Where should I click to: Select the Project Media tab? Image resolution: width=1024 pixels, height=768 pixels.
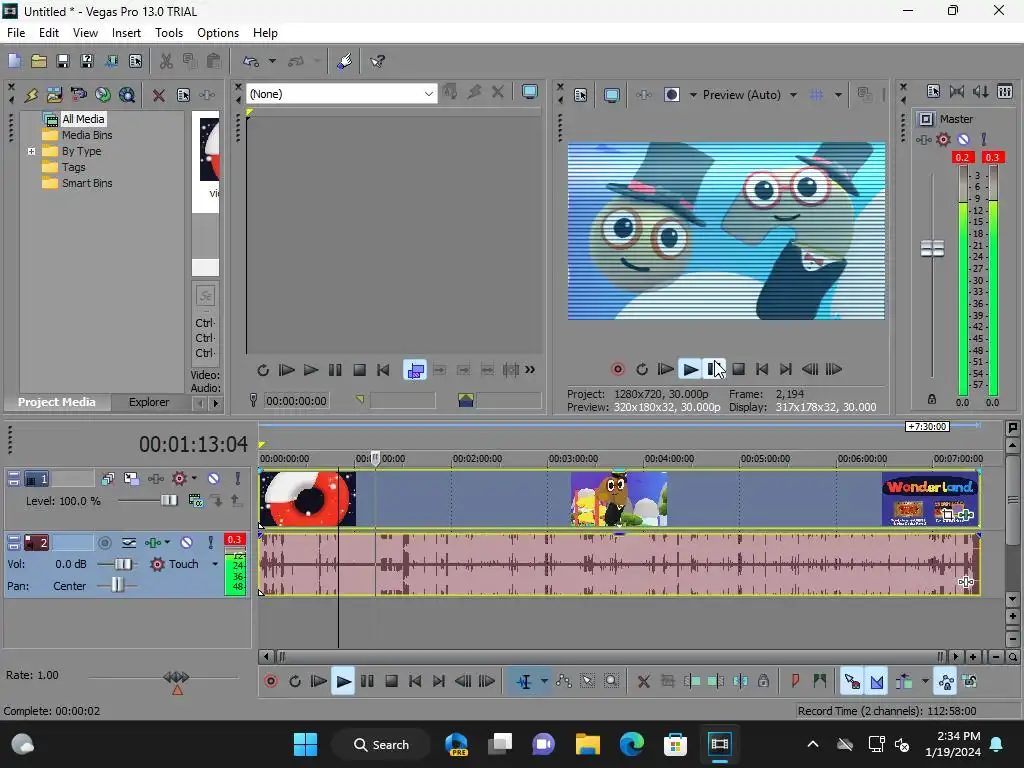click(x=56, y=402)
